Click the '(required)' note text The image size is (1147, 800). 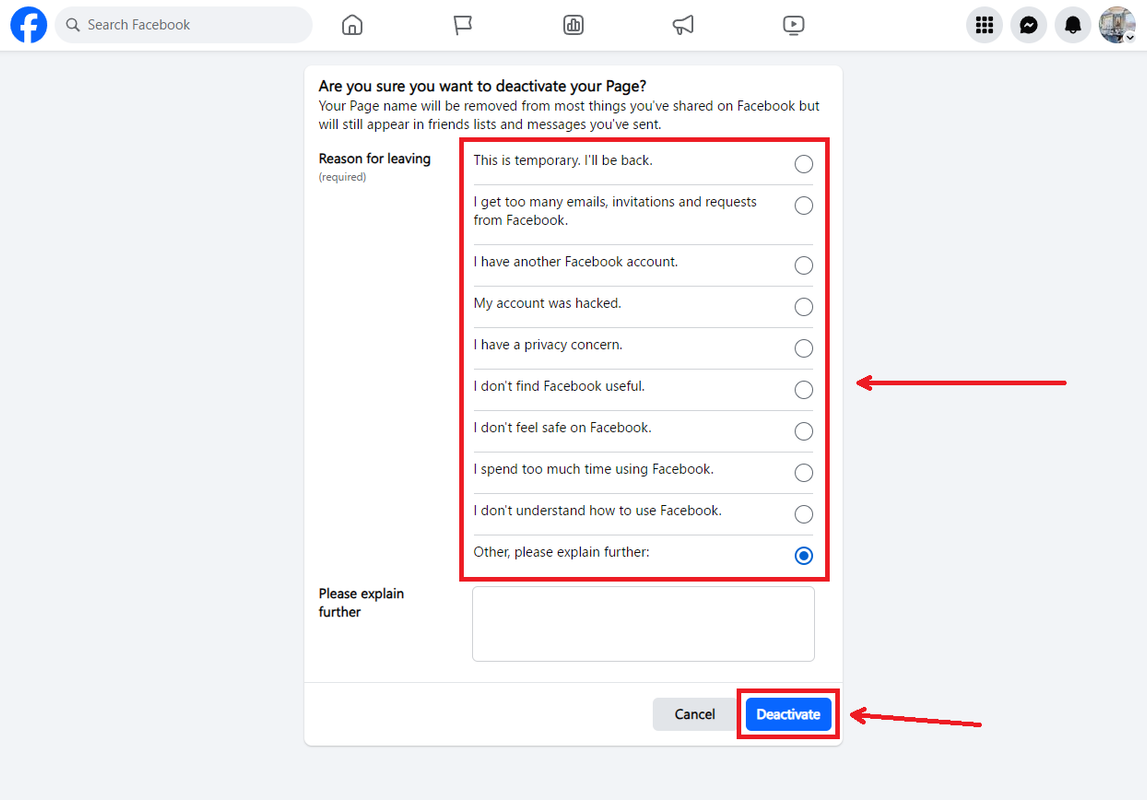(342, 177)
